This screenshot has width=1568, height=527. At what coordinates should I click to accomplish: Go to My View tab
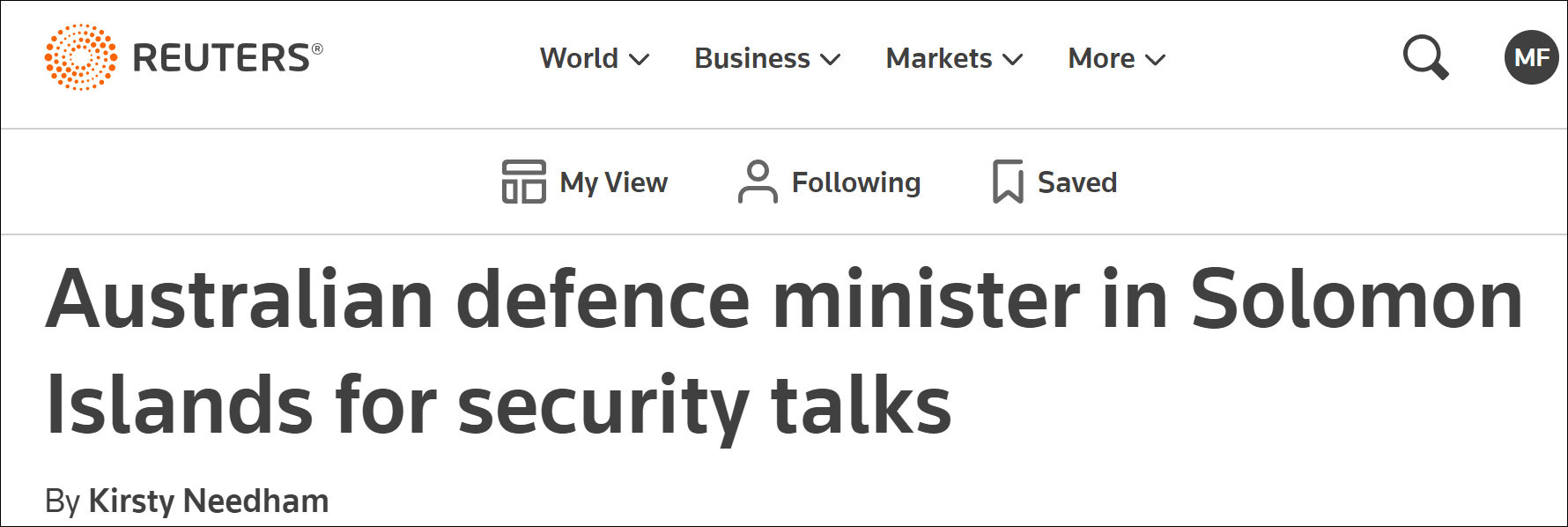[614, 182]
